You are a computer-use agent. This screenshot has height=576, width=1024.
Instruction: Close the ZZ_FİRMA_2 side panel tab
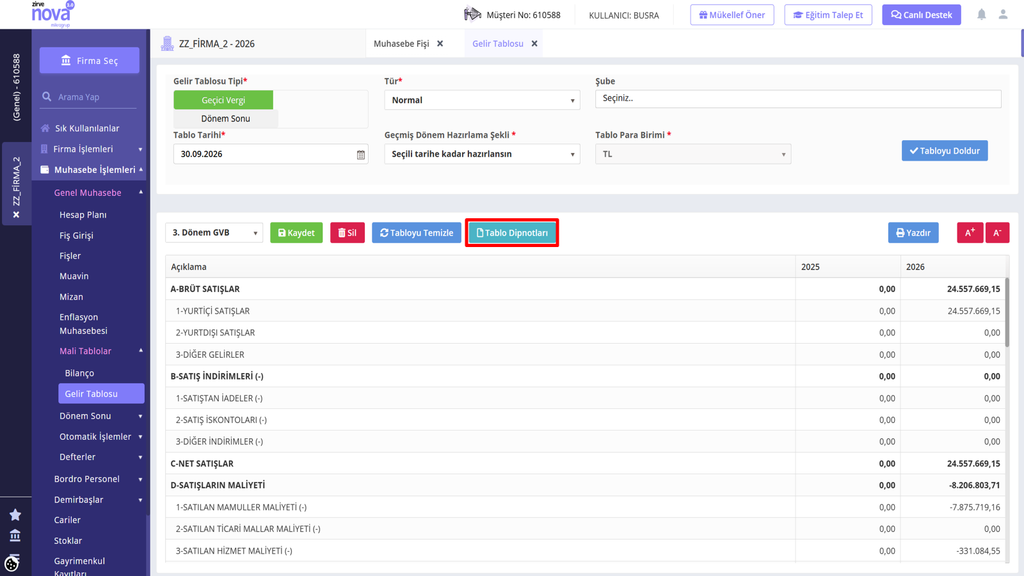pyautogui.click(x=16, y=215)
